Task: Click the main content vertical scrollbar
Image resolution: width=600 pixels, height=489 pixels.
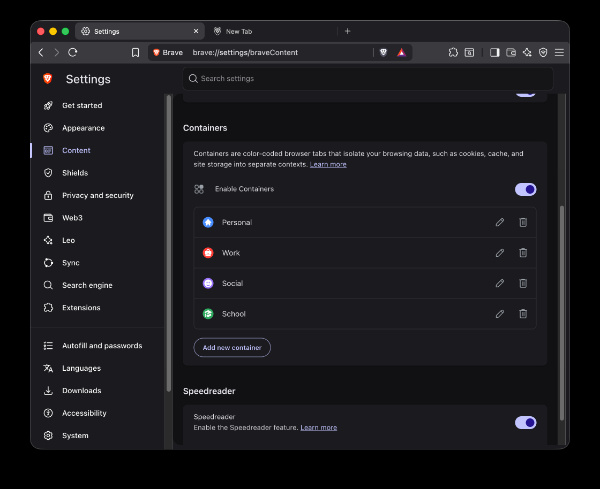Action: (x=562, y=313)
